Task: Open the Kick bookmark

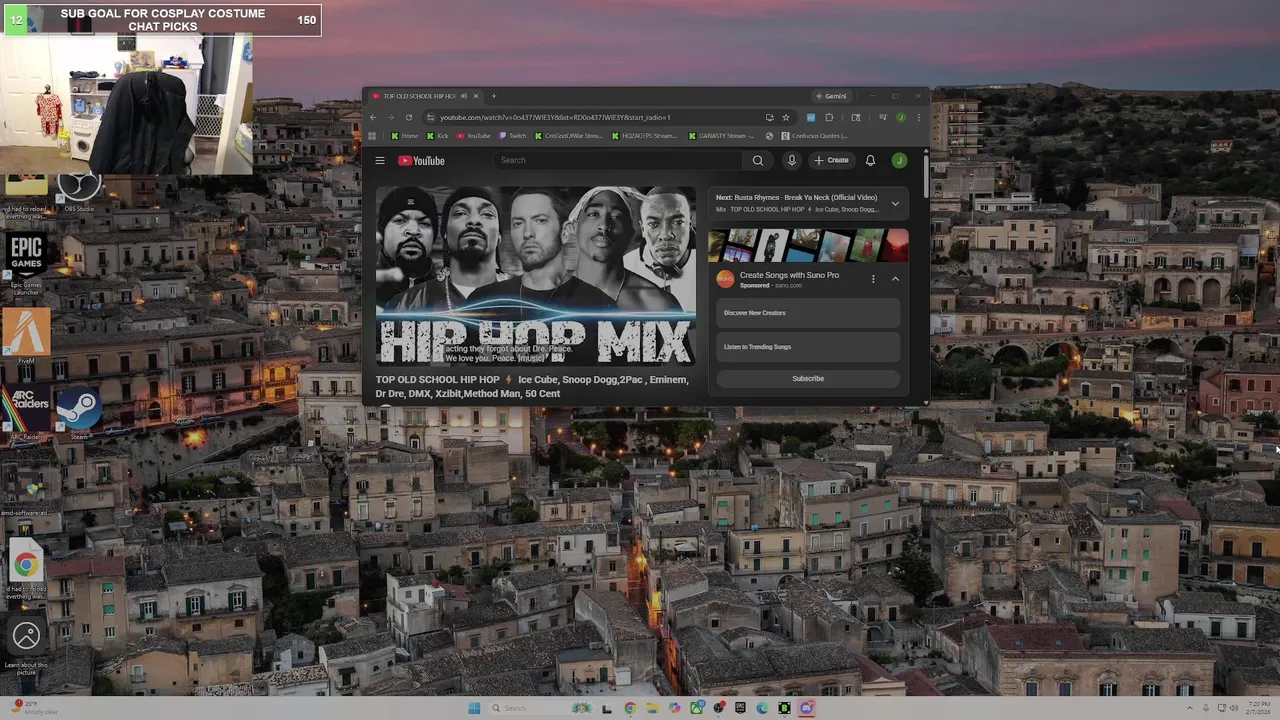Action: click(437, 136)
